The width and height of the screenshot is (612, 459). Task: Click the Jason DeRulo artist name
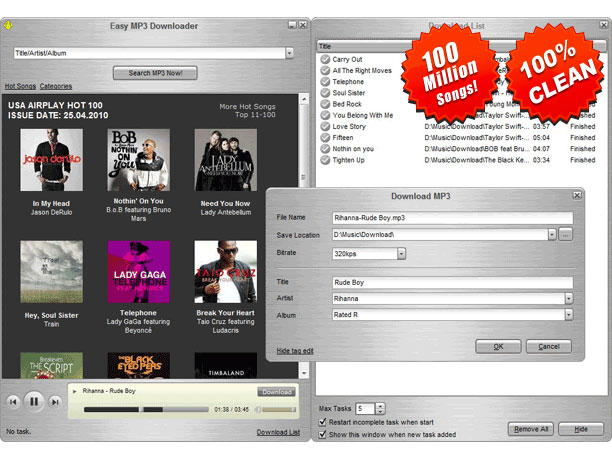(52, 212)
